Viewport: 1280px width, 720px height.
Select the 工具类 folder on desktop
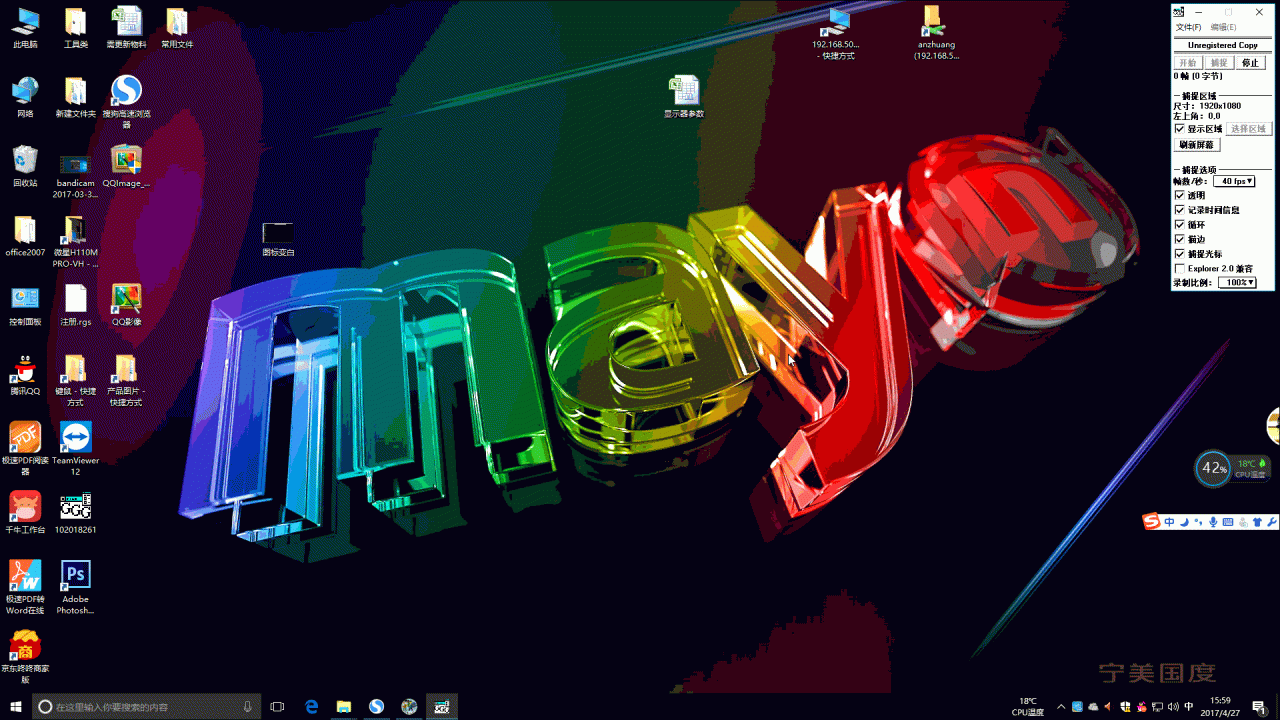point(75,28)
